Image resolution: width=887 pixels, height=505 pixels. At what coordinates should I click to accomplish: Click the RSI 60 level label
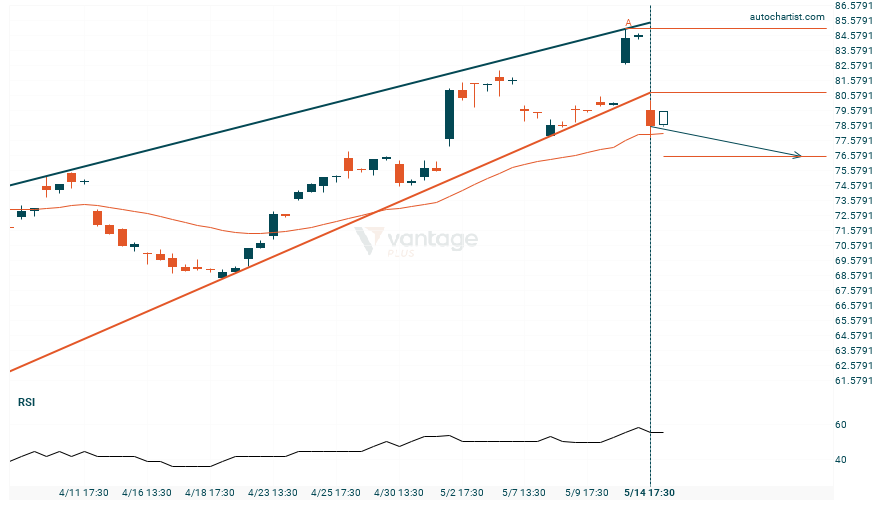click(841, 425)
